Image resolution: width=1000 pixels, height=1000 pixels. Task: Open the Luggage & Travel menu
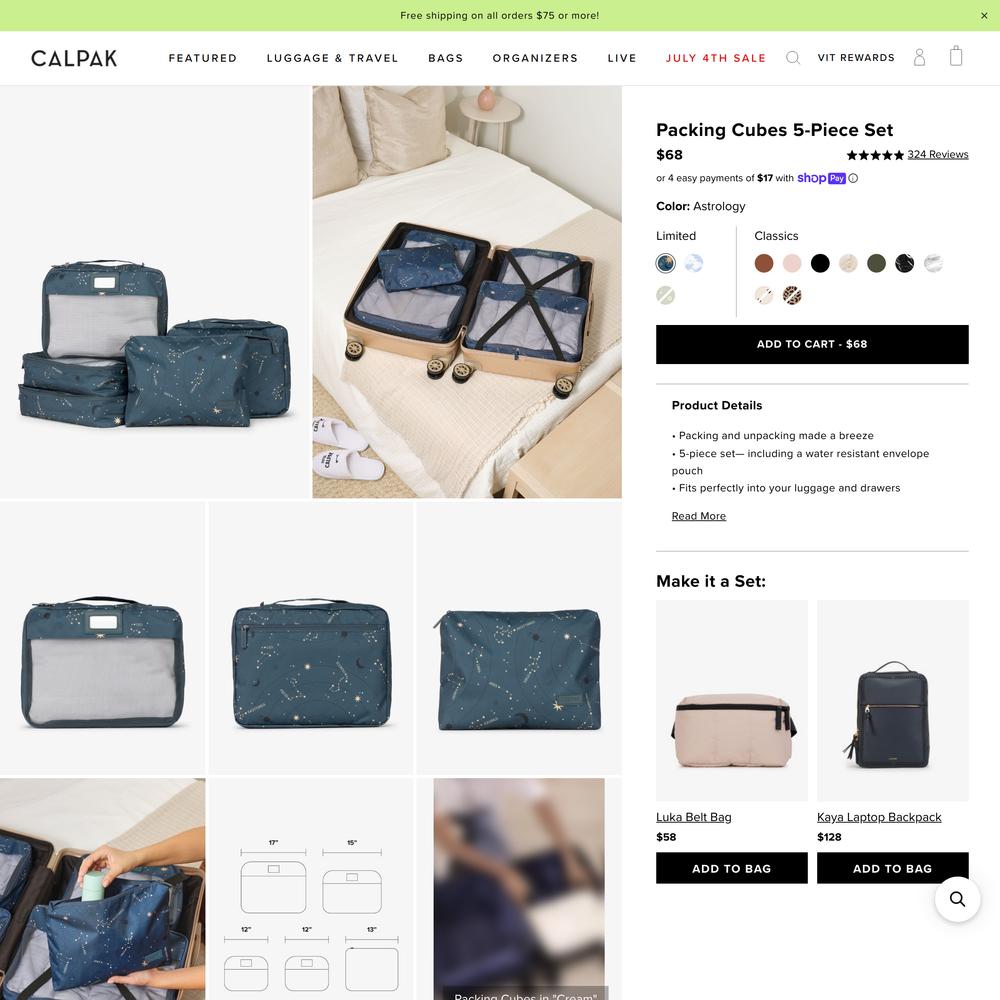[332, 58]
